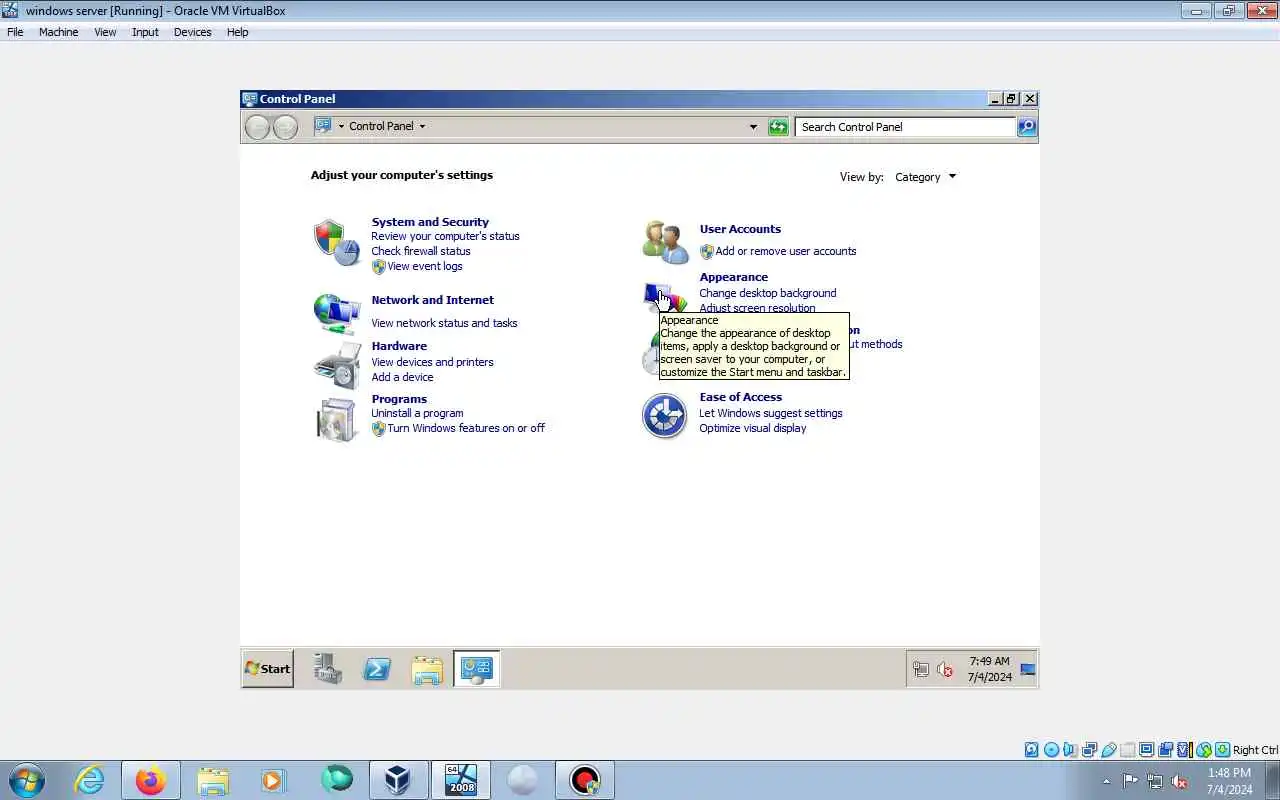The image size is (1280, 800).
Task: Click the green refresh button in address bar
Action: 778,127
